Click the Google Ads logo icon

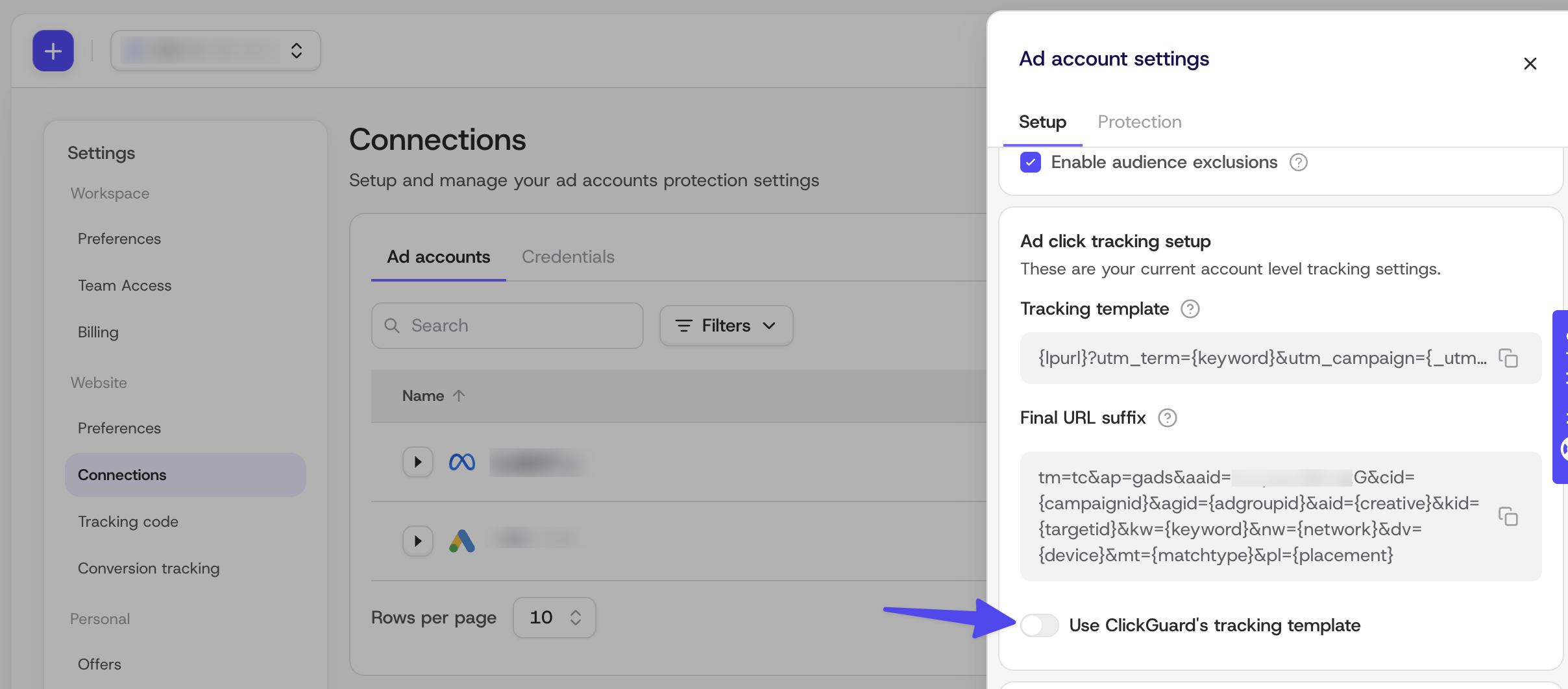(462, 541)
